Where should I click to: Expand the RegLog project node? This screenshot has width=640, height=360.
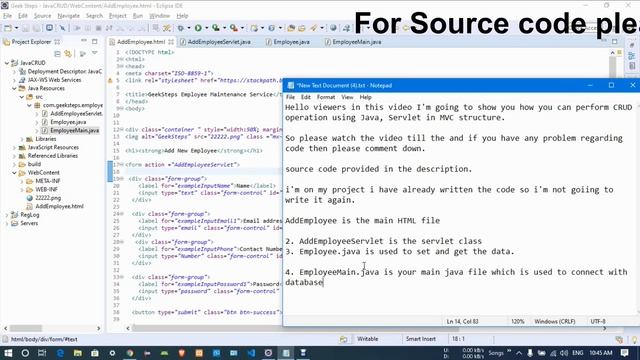[7, 215]
